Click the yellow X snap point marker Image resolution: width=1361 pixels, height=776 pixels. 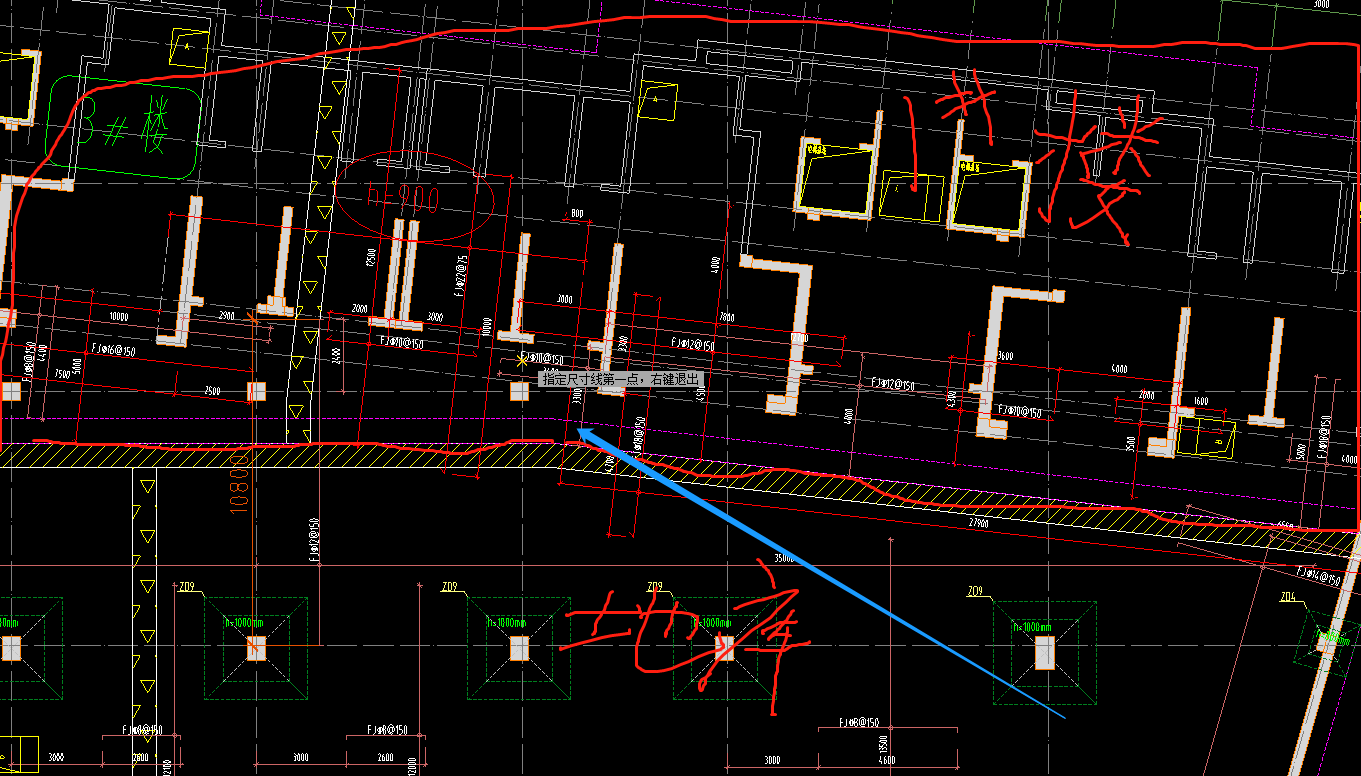tap(521, 359)
